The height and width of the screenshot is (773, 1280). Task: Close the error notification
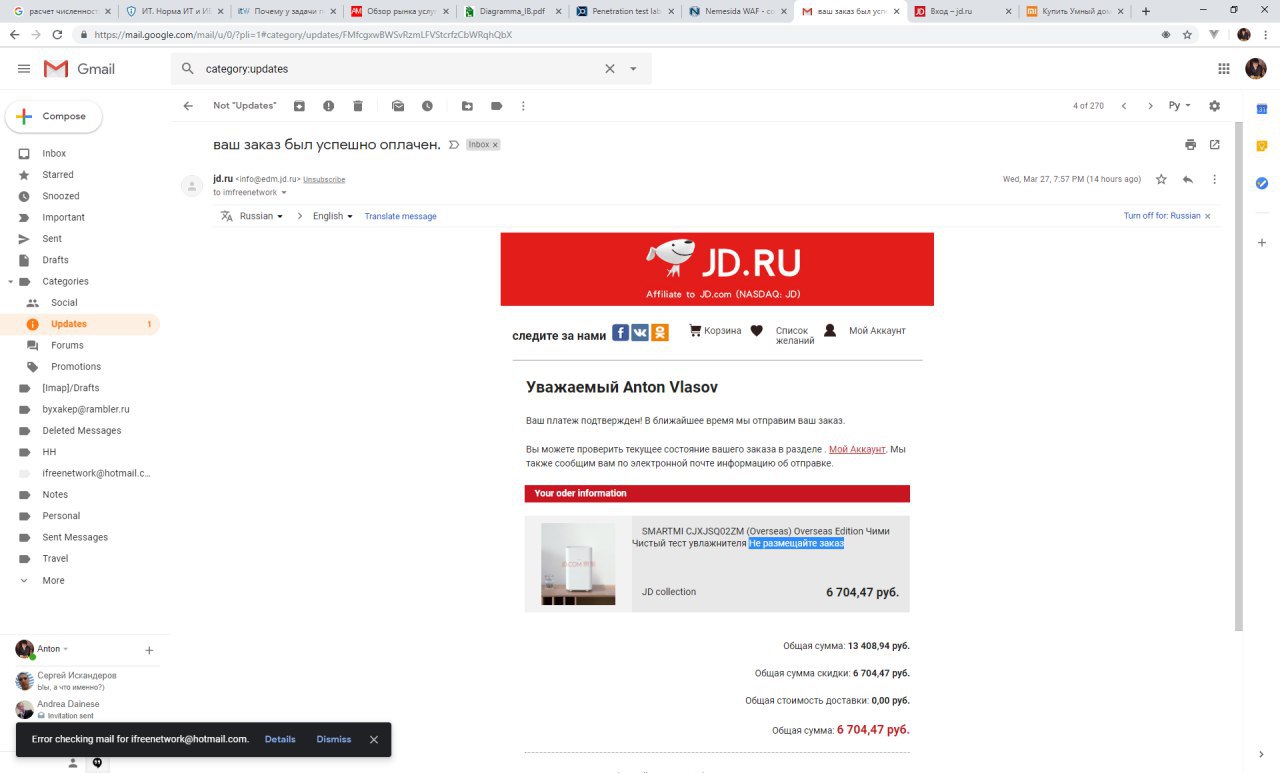point(374,740)
